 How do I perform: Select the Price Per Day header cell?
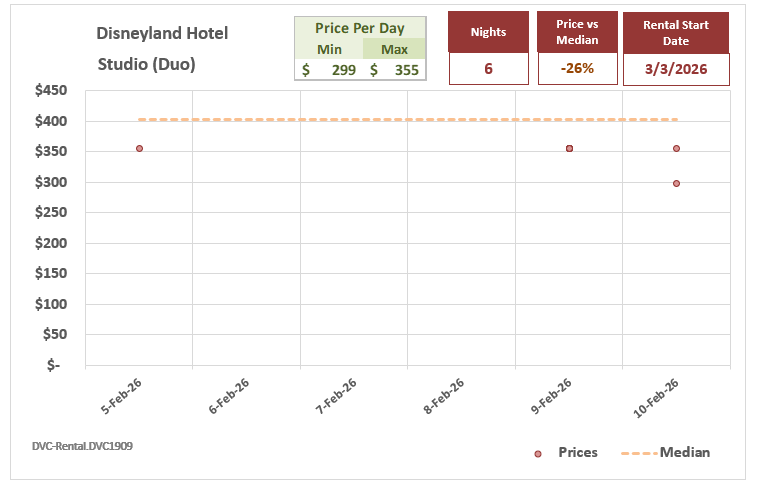point(360,28)
